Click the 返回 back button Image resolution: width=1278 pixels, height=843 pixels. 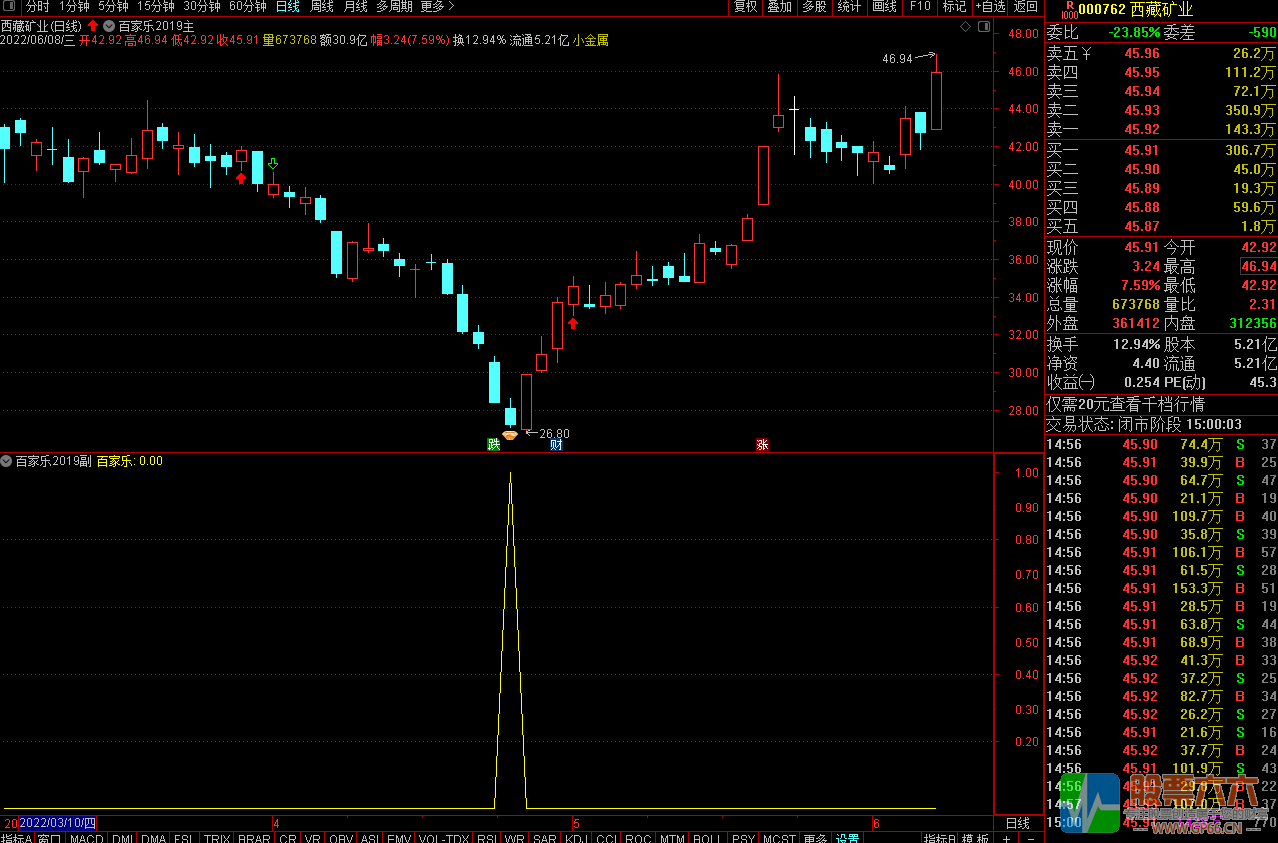click(x=1026, y=6)
